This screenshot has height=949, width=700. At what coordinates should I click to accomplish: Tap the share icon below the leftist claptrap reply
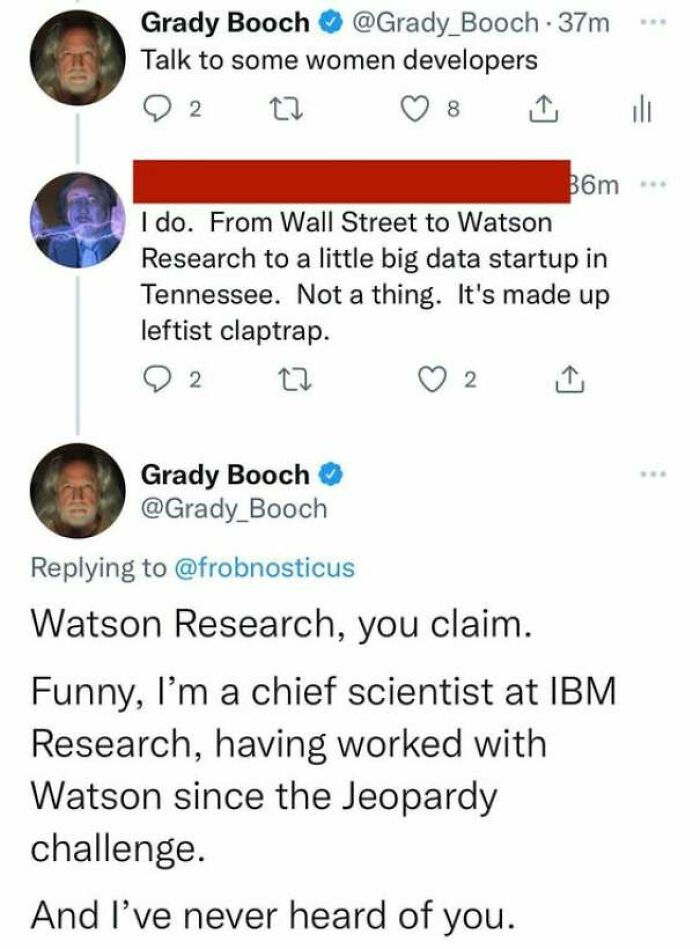tap(568, 380)
